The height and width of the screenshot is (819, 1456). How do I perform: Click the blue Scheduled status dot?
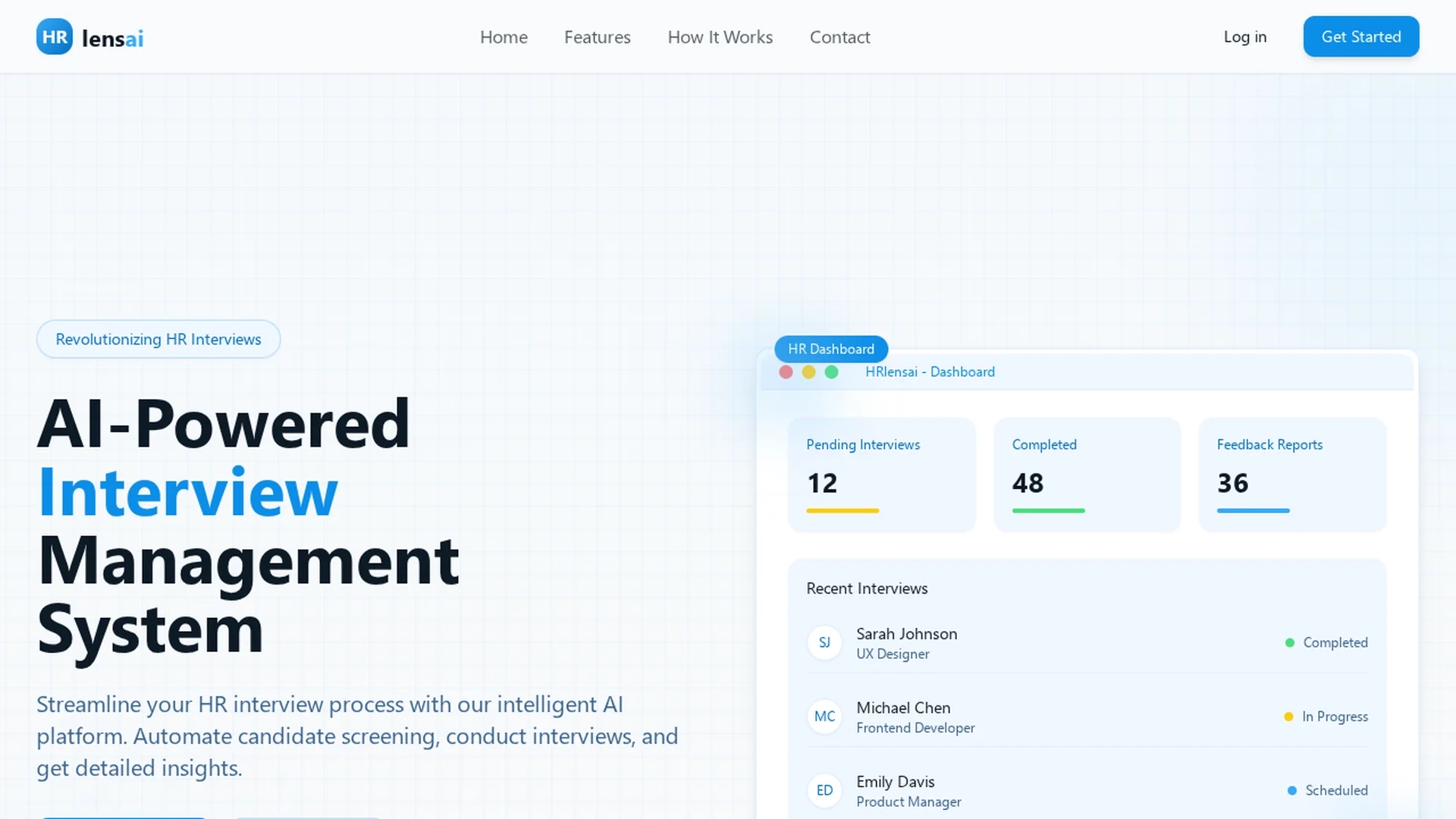point(1292,790)
